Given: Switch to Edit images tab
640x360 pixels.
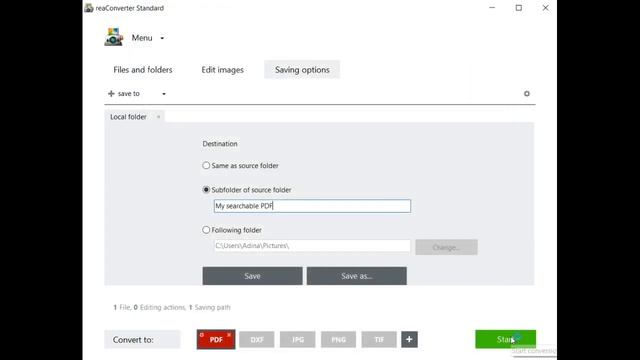Looking at the screenshot, I should coord(222,70).
